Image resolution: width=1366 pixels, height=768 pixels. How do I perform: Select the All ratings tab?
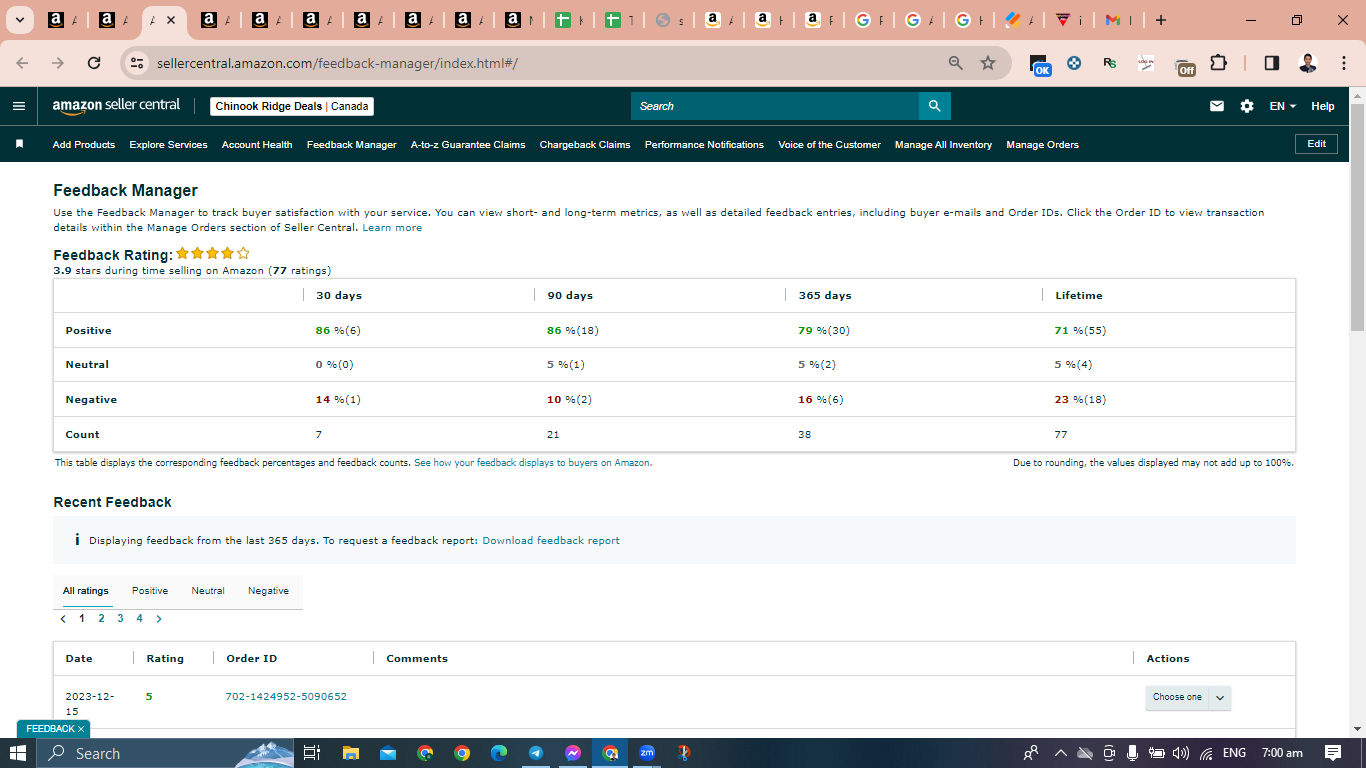[x=86, y=591]
